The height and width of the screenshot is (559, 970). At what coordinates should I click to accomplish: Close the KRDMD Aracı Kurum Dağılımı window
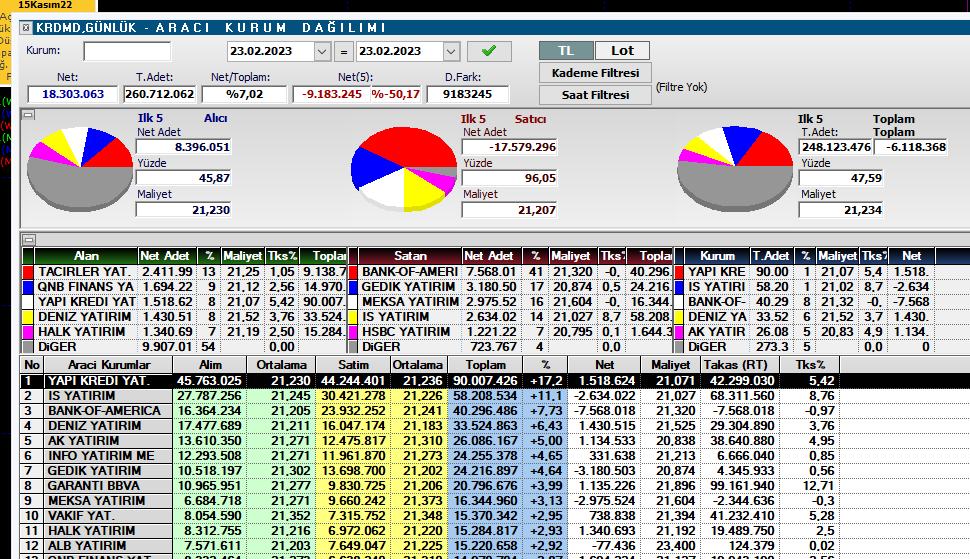click(x=25, y=27)
